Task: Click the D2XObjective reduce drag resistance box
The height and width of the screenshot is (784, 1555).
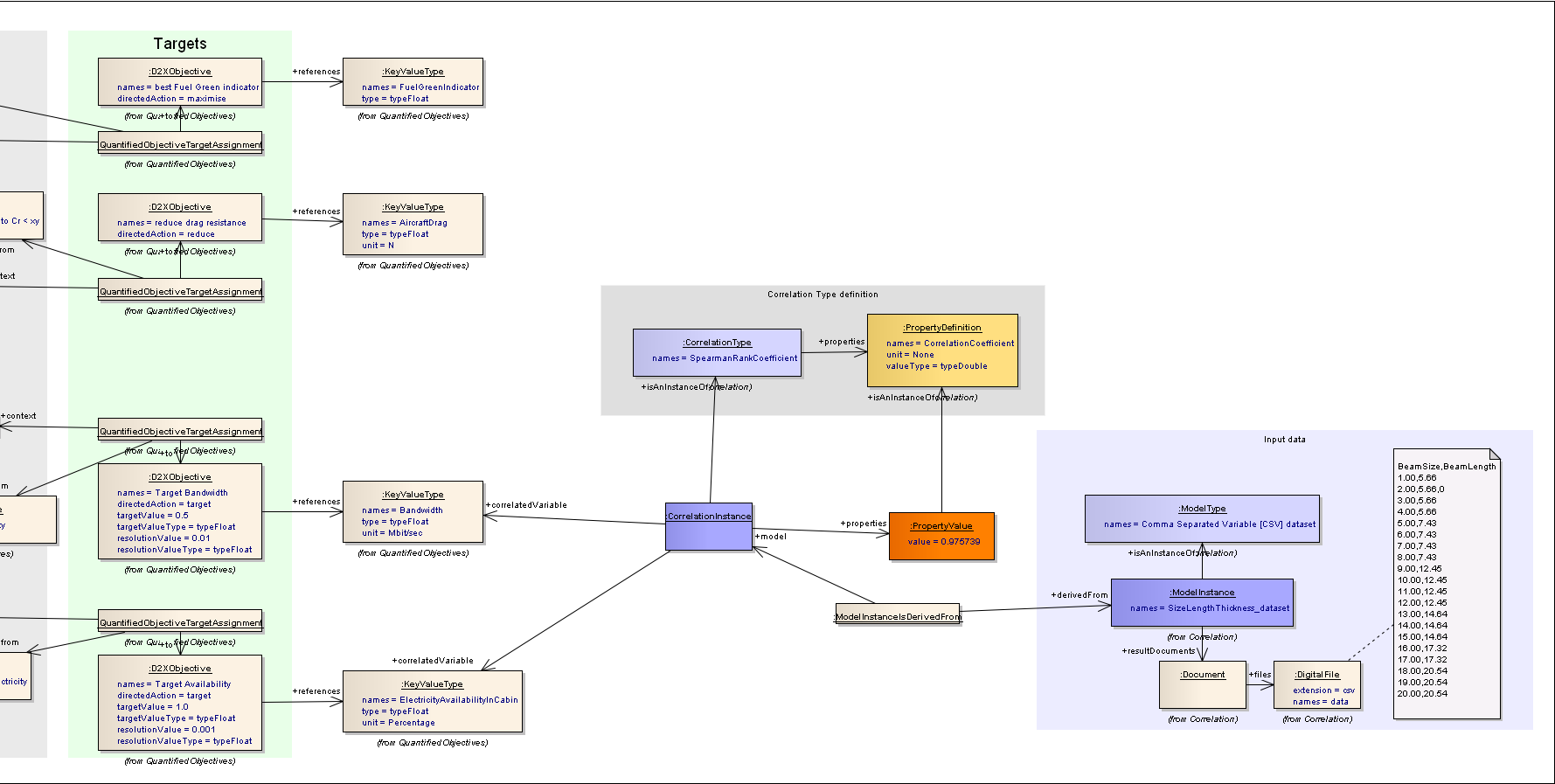Action: click(180, 218)
